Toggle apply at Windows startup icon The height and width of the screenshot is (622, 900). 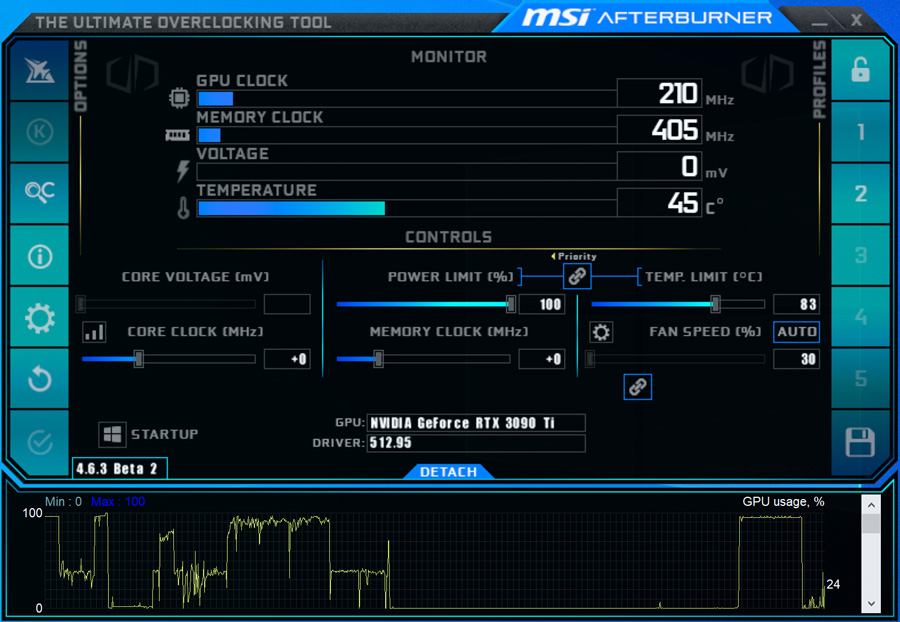(x=112, y=434)
